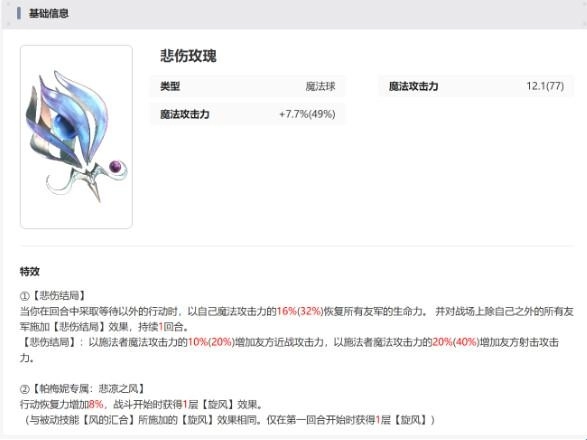
Task: Click the red 8% recovery value
Action: [x=96, y=405]
